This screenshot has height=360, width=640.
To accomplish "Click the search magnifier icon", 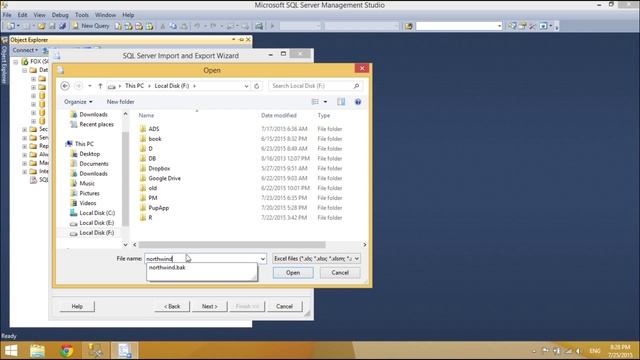I will (356, 86).
